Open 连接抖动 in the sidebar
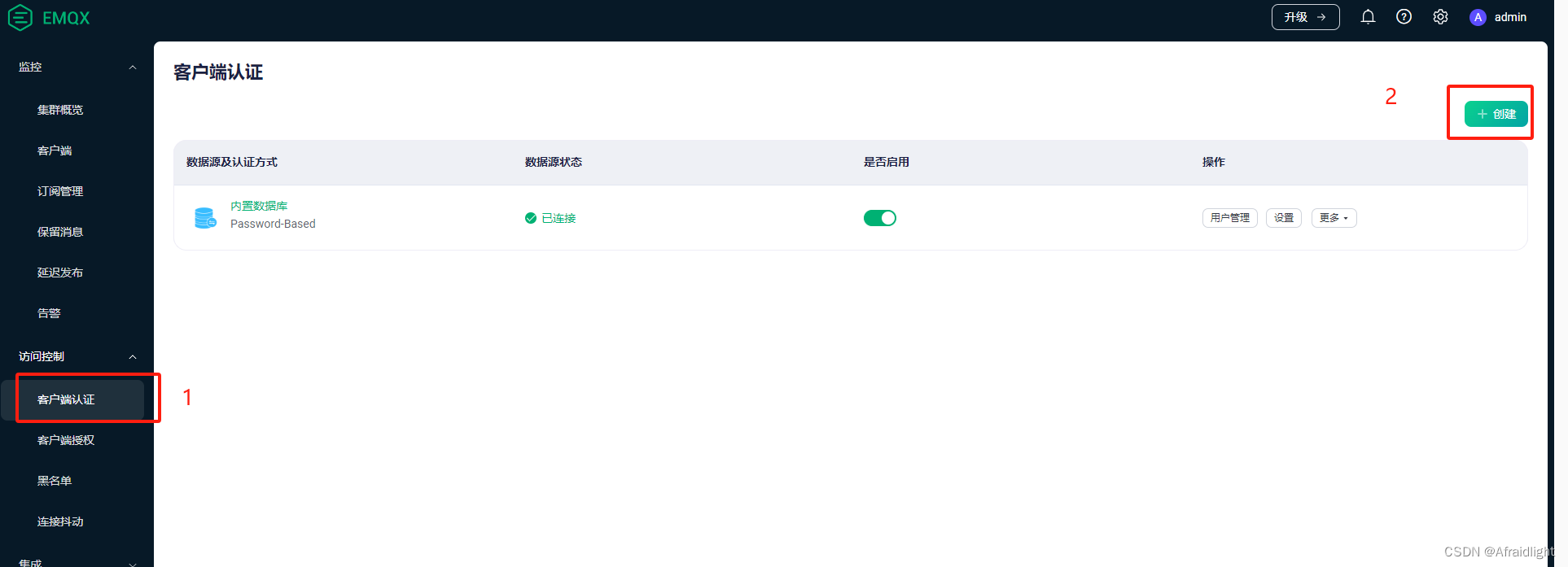The width and height of the screenshot is (1568, 567). tap(60, 521)
